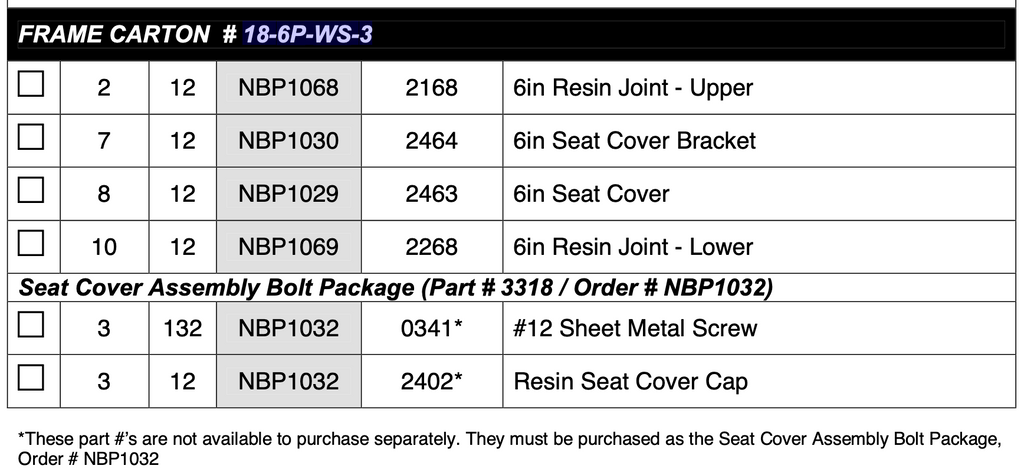Select the "6in Seat Cover" description text
The height and width of the screenshot is (472, 1024).
[x=591, y=194]
